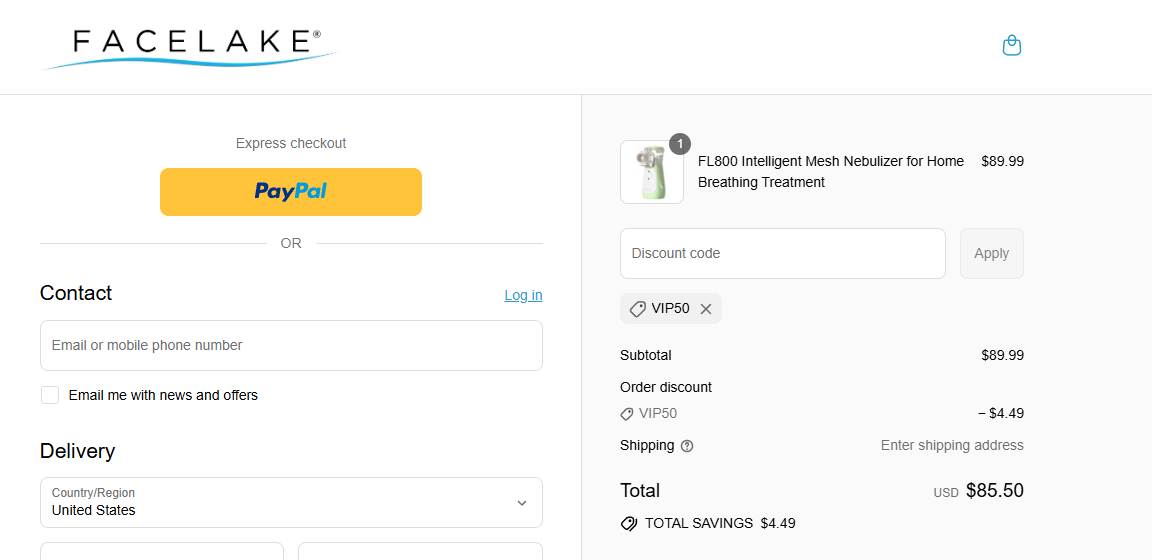Click the Subtotal $89.99 value
Viewport: 1152px width, 560px height.
[1002, 356]
